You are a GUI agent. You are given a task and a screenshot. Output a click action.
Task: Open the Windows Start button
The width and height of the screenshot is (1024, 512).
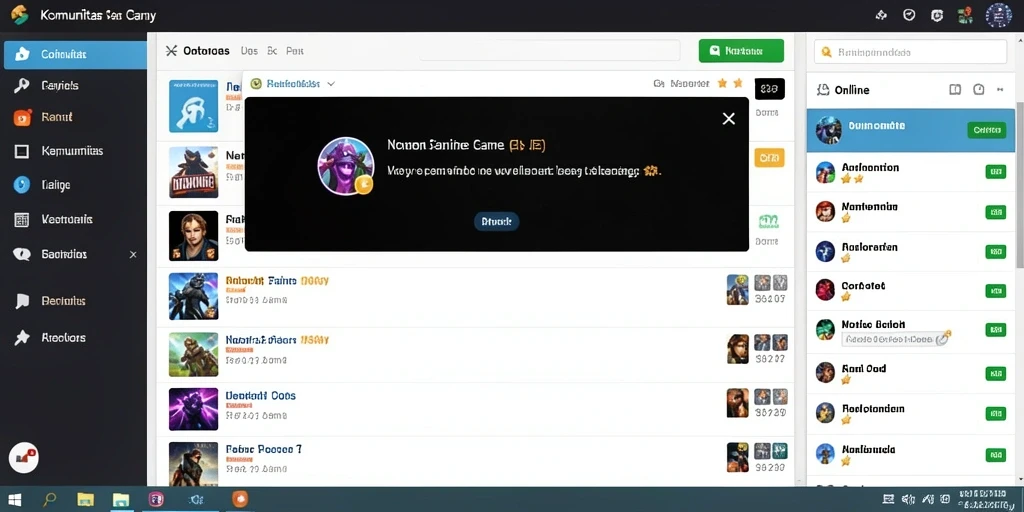pos(12,500)
